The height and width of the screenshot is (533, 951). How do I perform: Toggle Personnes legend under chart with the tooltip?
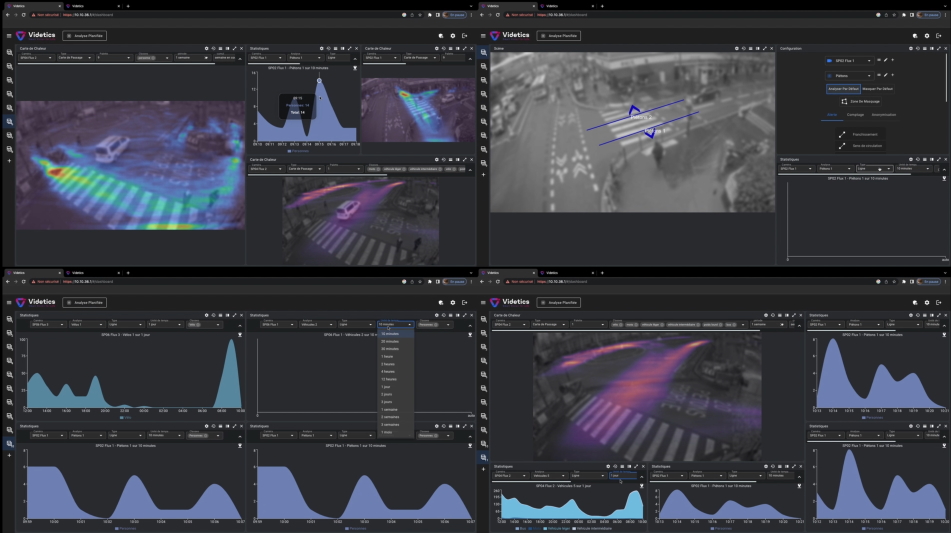tap(298, 150)
